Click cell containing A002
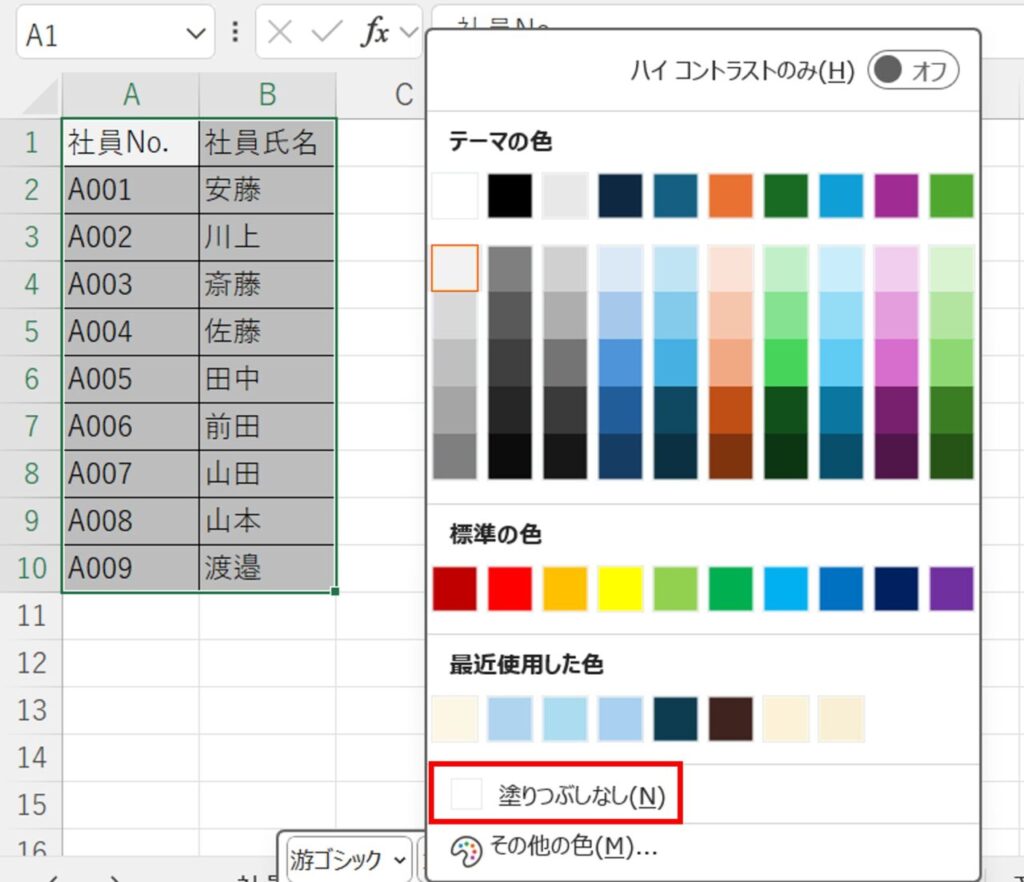This screenshot has width=1024, height=882. pyautogui.click(x=131, y=237)
